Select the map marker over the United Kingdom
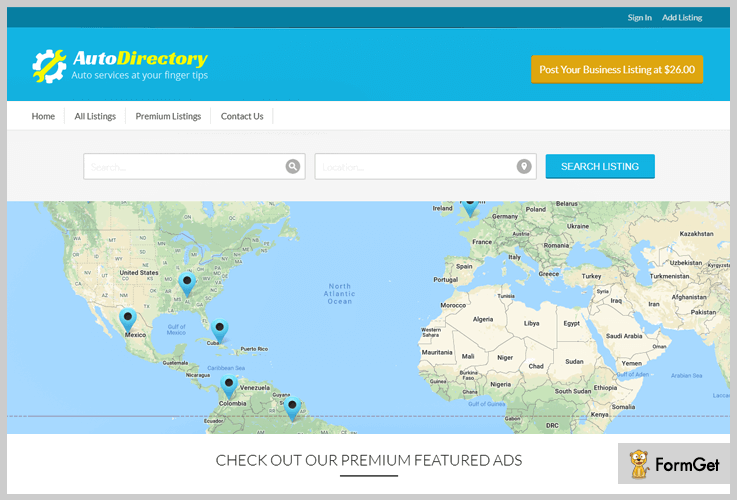 click(x=470, y=208)
